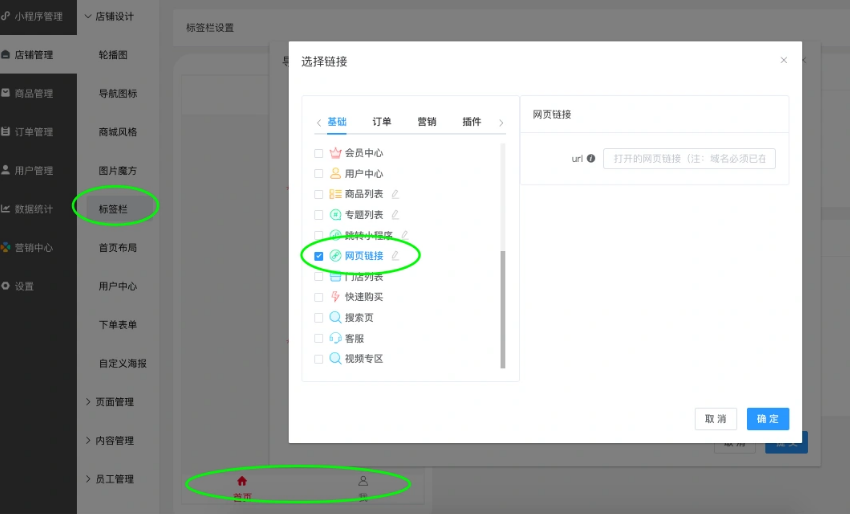Click the magnifier icon beside 视频专区
The height and width of the screenshot is (514, 850).
336,358
